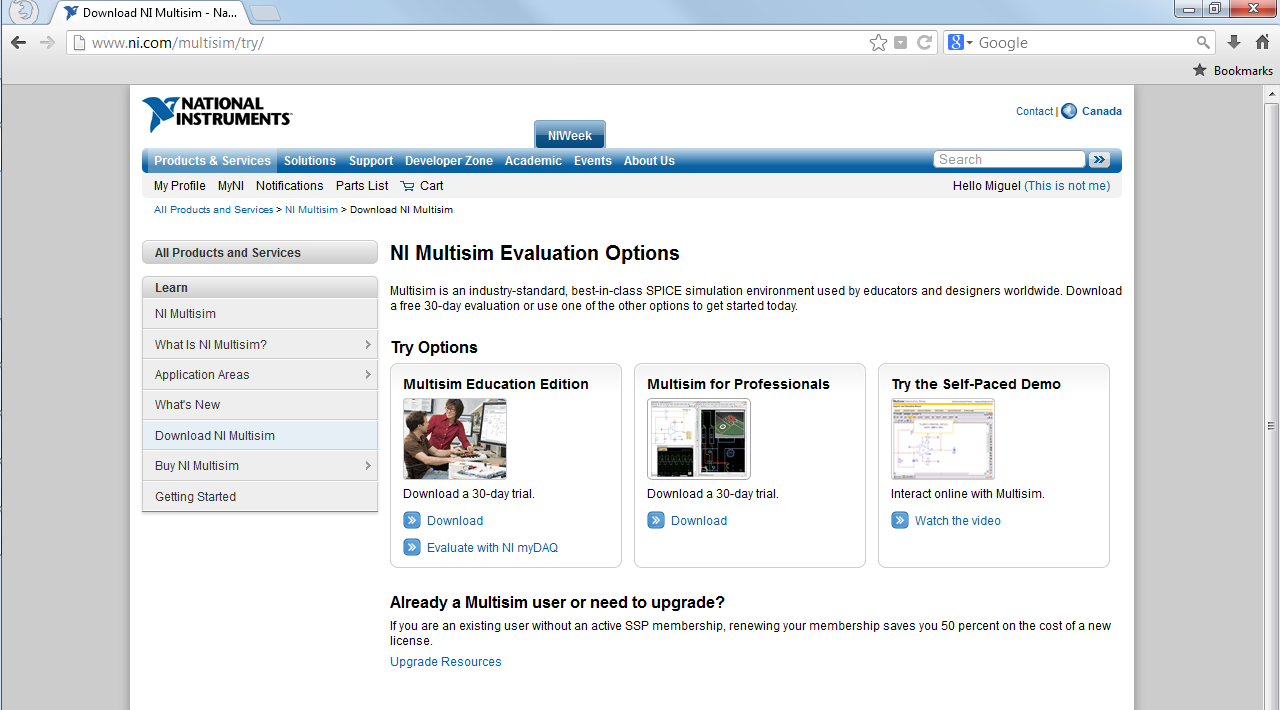This screenshot has width=1280, height=710.
Task: Click the search submit arrow button
Action: (1099, 160)
